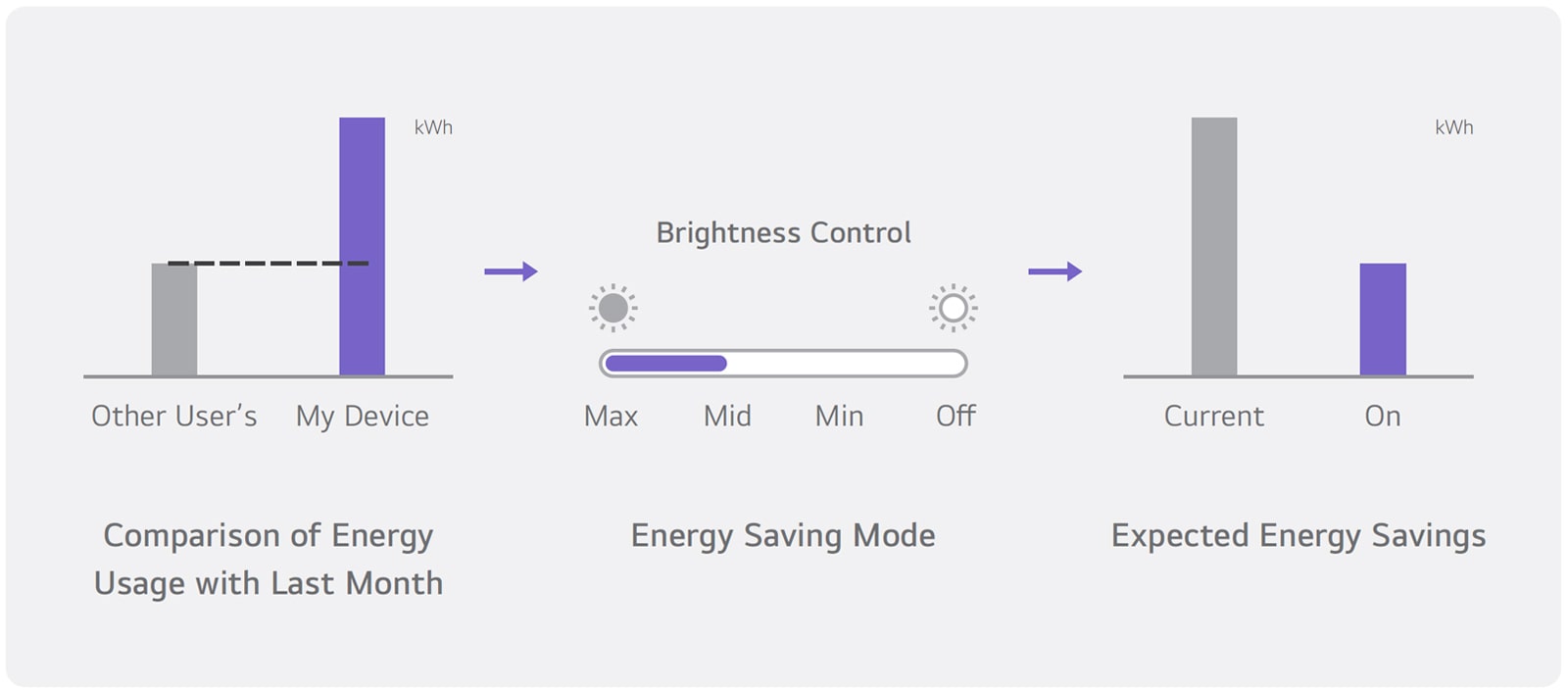Click the purple arrow after the usage chart

511,271
